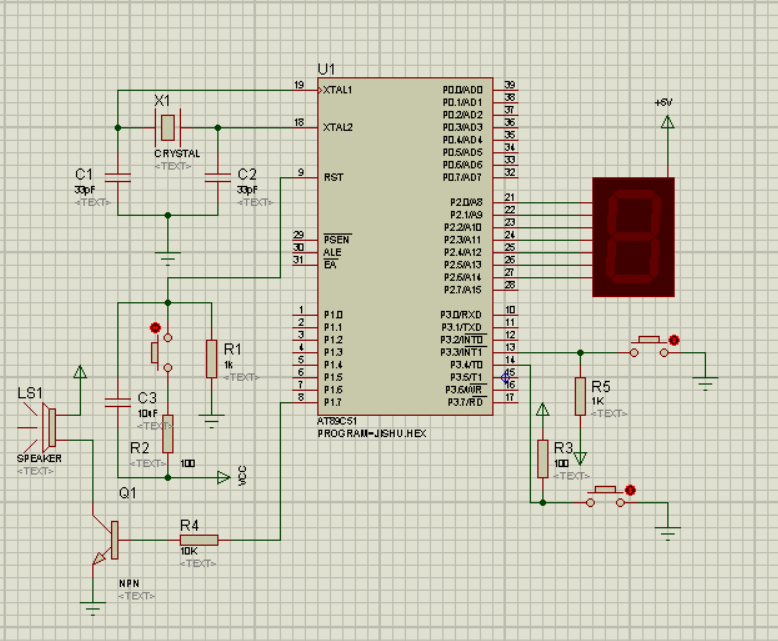Select the C2 capacitor symbol
778x641 pixels.
point(218,178)
